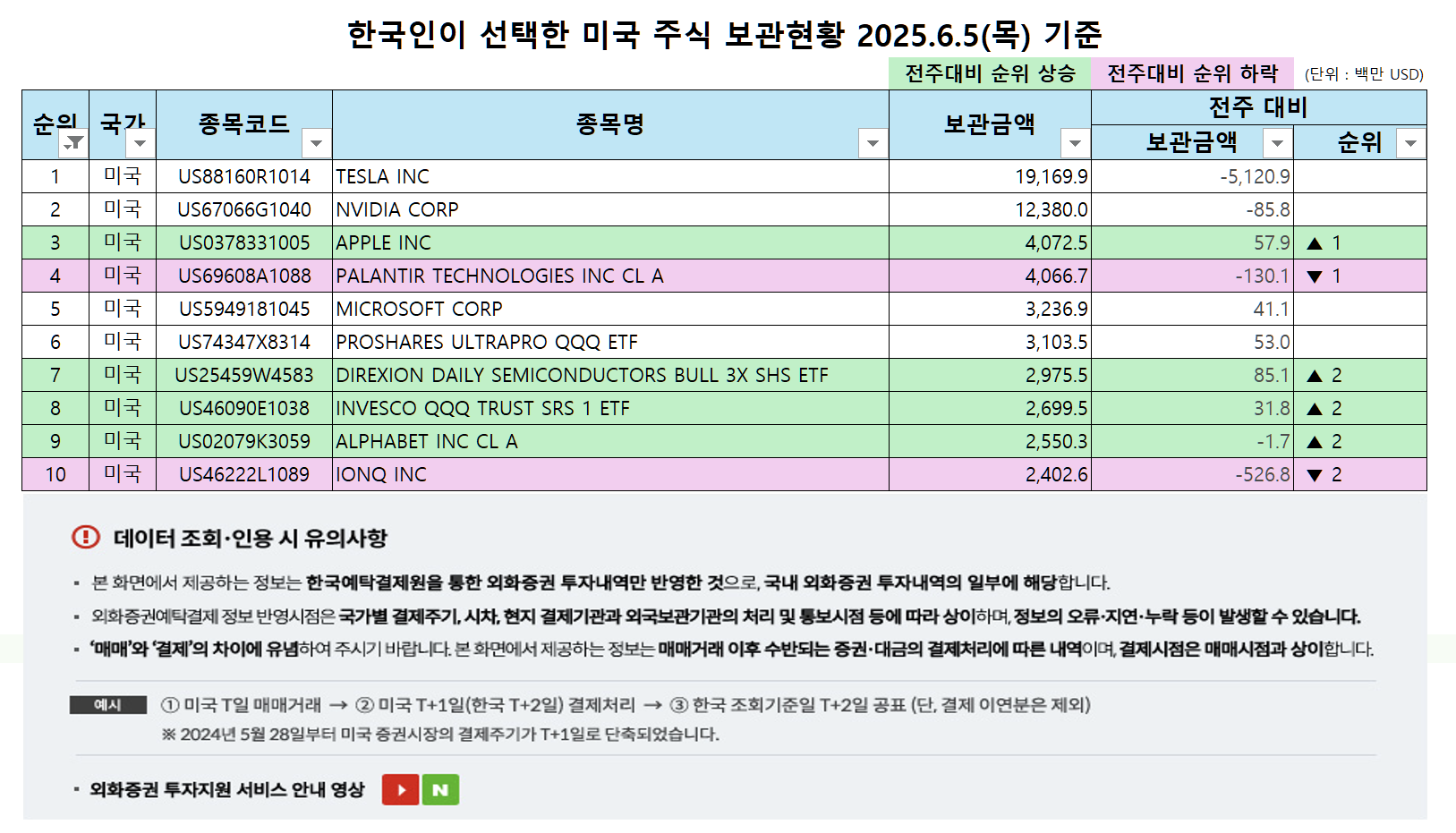Click code US46090E1038
Screen dimensions: 1456x833
[x=244, y=409]
